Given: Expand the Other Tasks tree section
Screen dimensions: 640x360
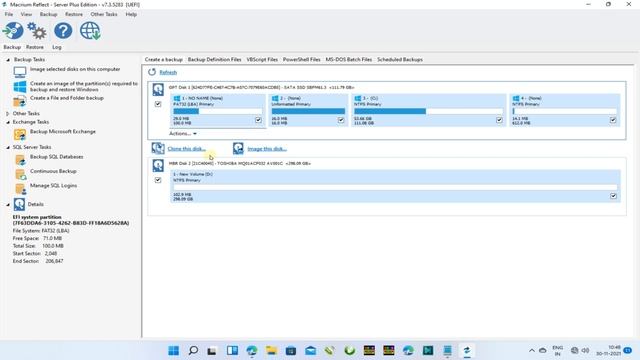Looking at the screenshot, I should 8,113.
